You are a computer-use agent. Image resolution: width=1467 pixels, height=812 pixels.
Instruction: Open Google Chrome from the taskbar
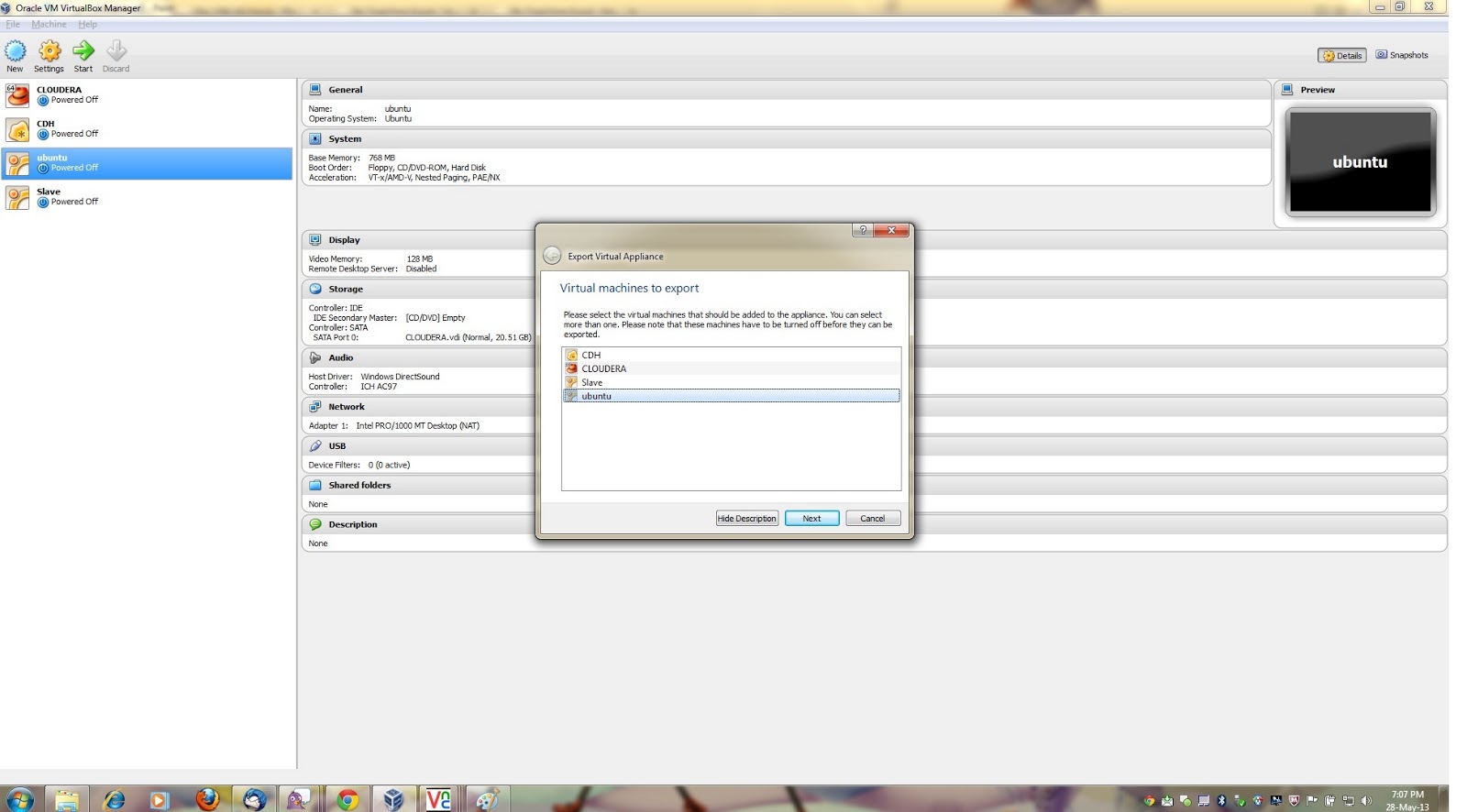coord(347,799)
